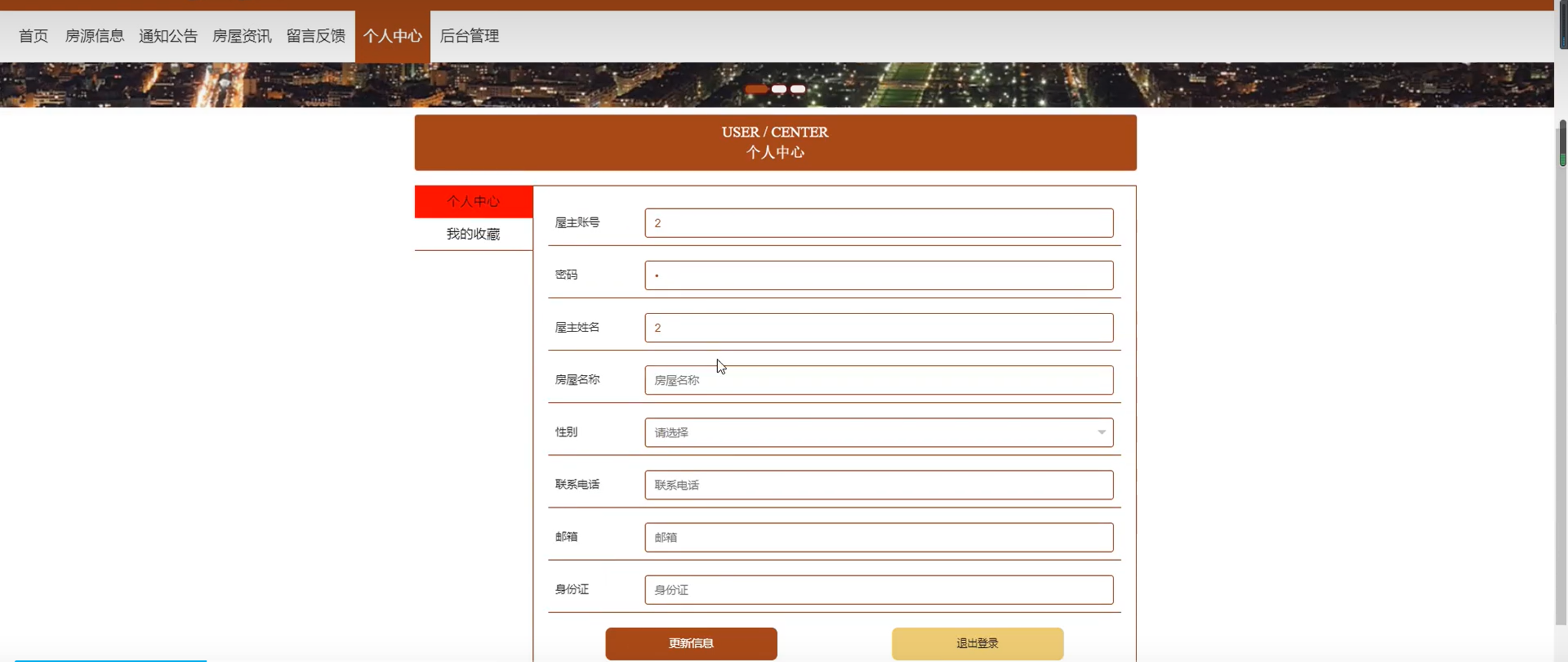This screenshot has width=1568, height=662.
Task: Click the 退出登录 logout button
Action: (x=978, y=643)
